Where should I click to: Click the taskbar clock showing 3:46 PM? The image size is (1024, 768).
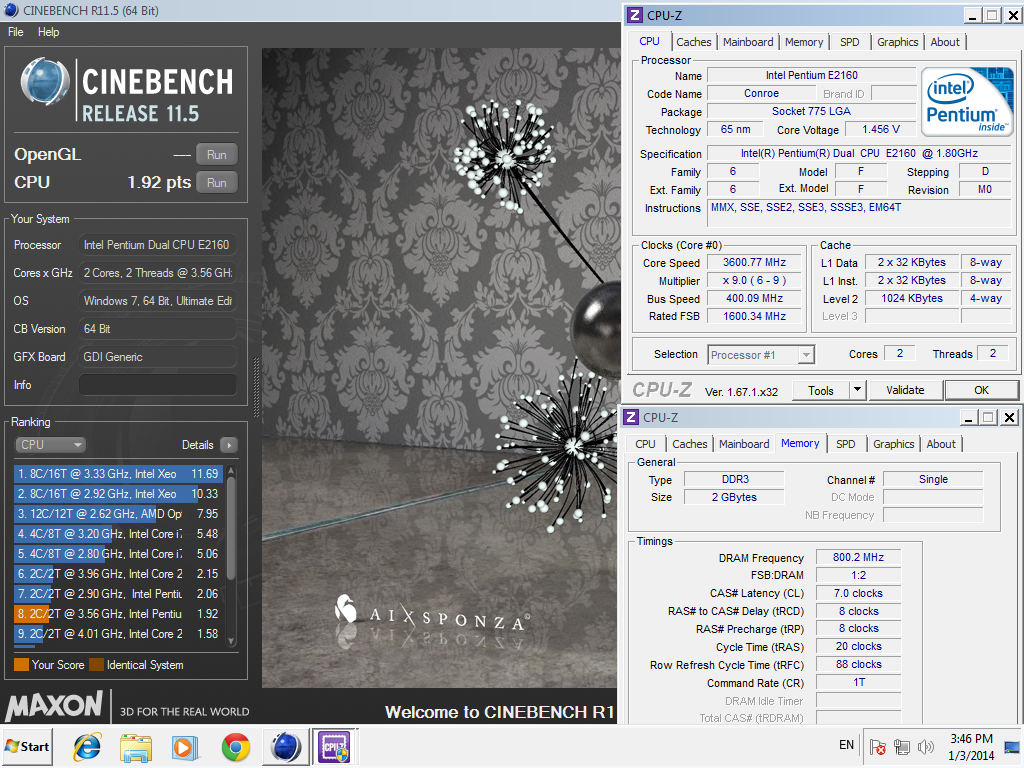click(x=971, y=746)
